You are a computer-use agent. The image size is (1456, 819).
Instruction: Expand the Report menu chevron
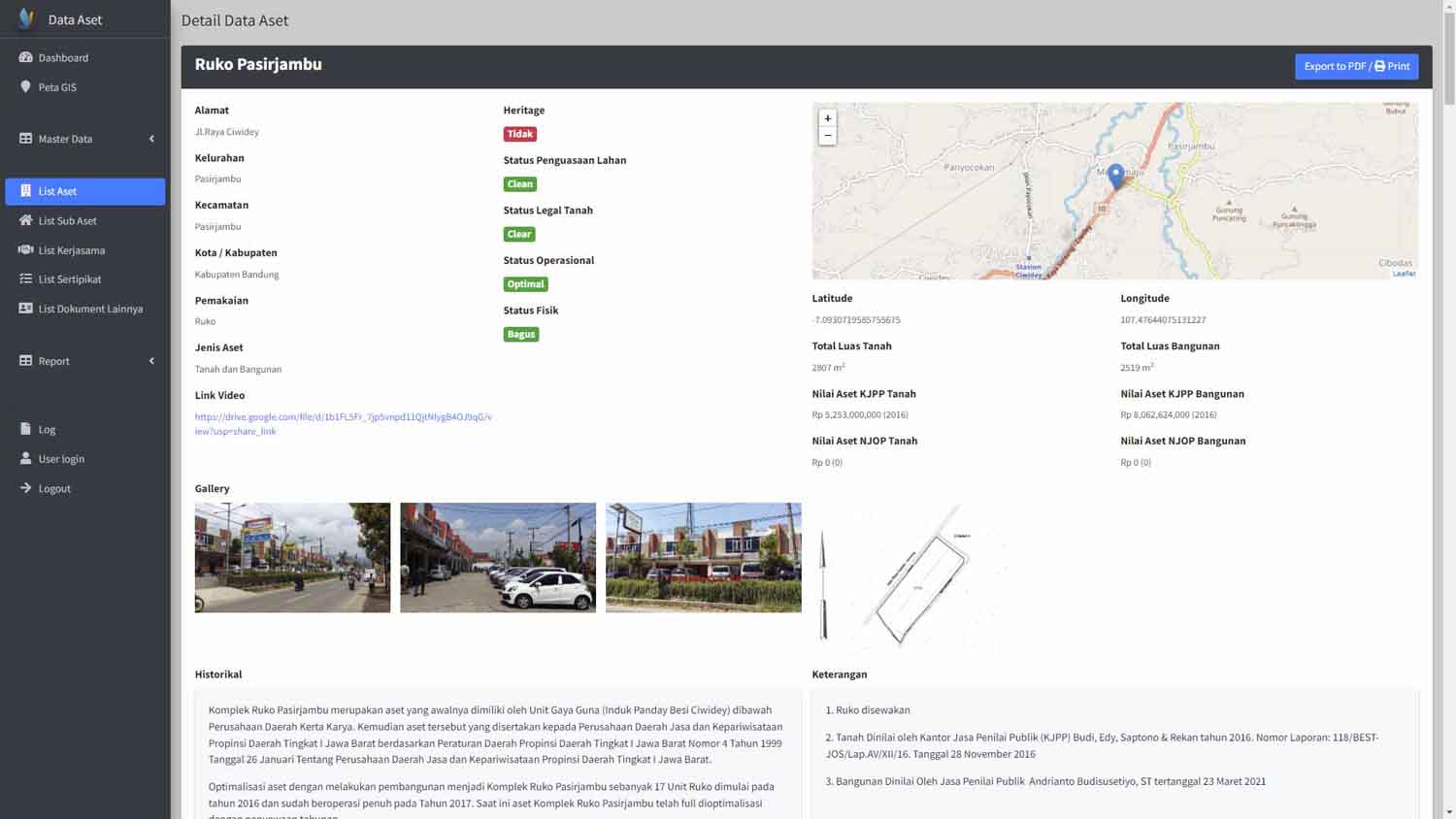pyautogui.click(x=151, y=361)
